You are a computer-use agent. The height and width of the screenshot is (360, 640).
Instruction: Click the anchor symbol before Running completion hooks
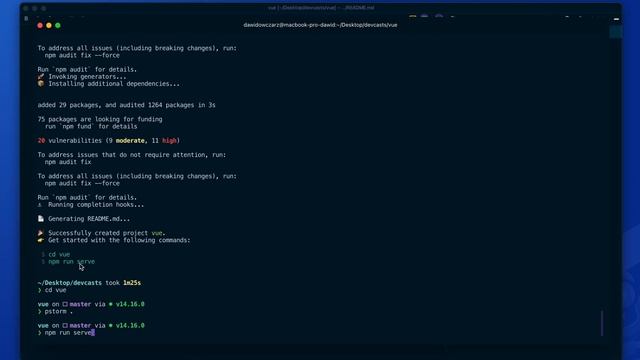tap(40, 204)
